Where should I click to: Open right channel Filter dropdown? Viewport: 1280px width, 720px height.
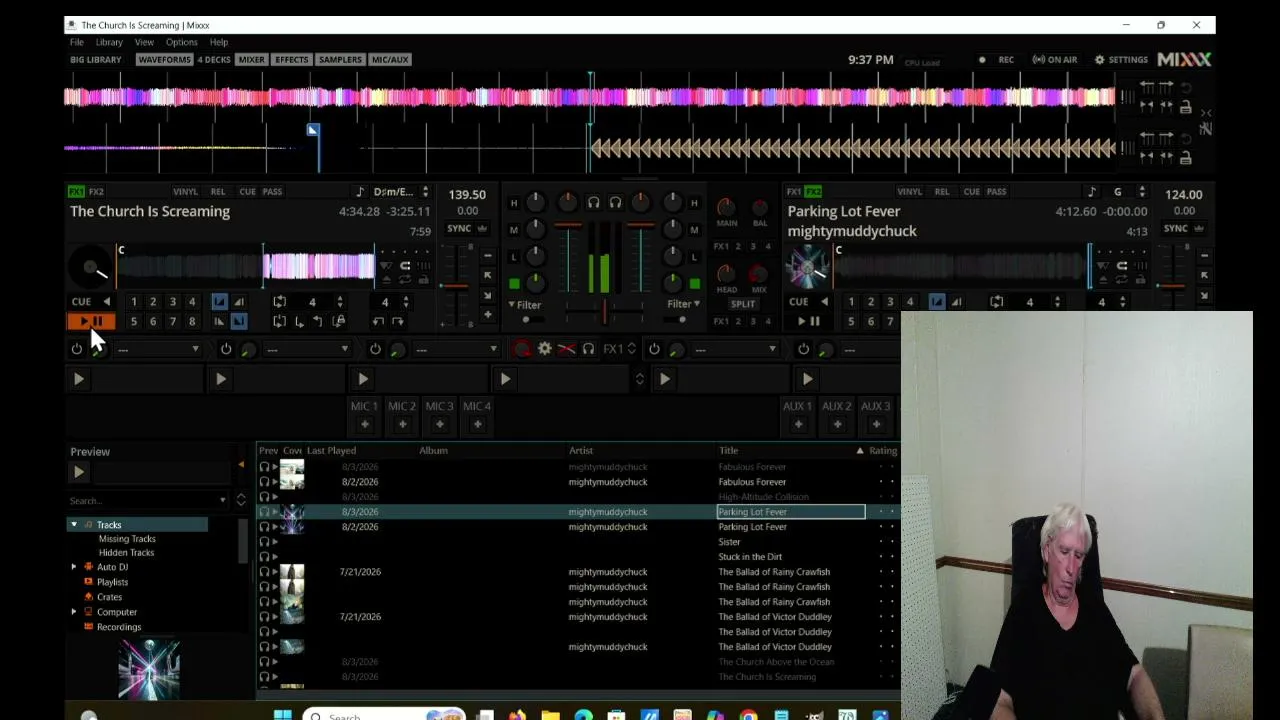(684, 304)
